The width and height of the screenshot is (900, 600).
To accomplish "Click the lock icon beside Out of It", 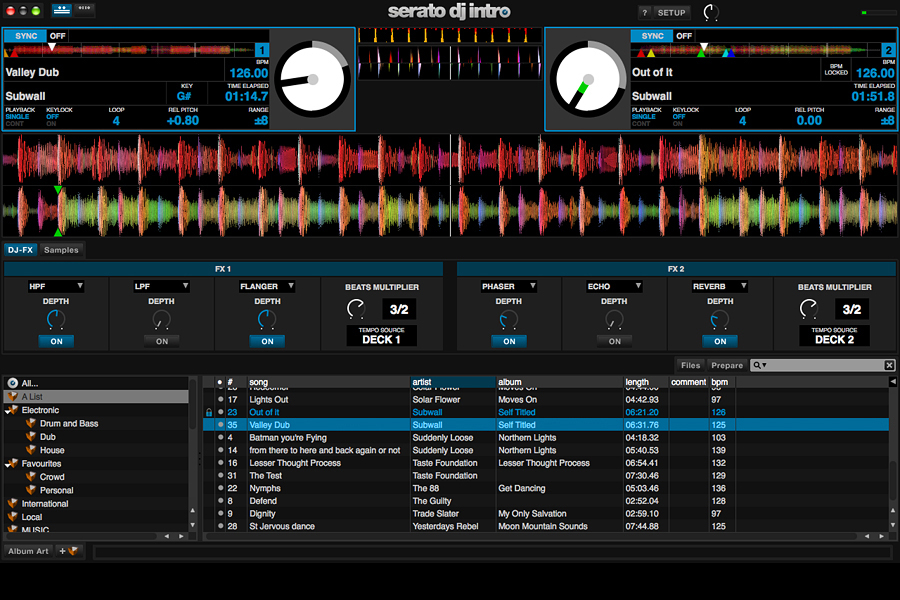I will (x=208, y=412).
